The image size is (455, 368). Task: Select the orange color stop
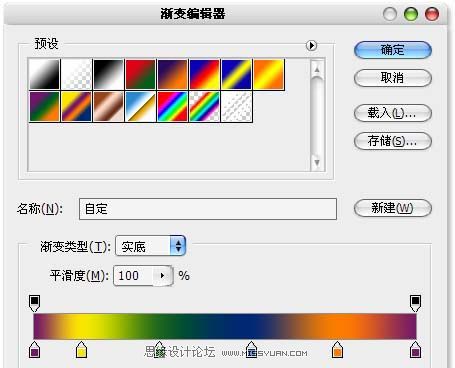click(x=337, y=350)
